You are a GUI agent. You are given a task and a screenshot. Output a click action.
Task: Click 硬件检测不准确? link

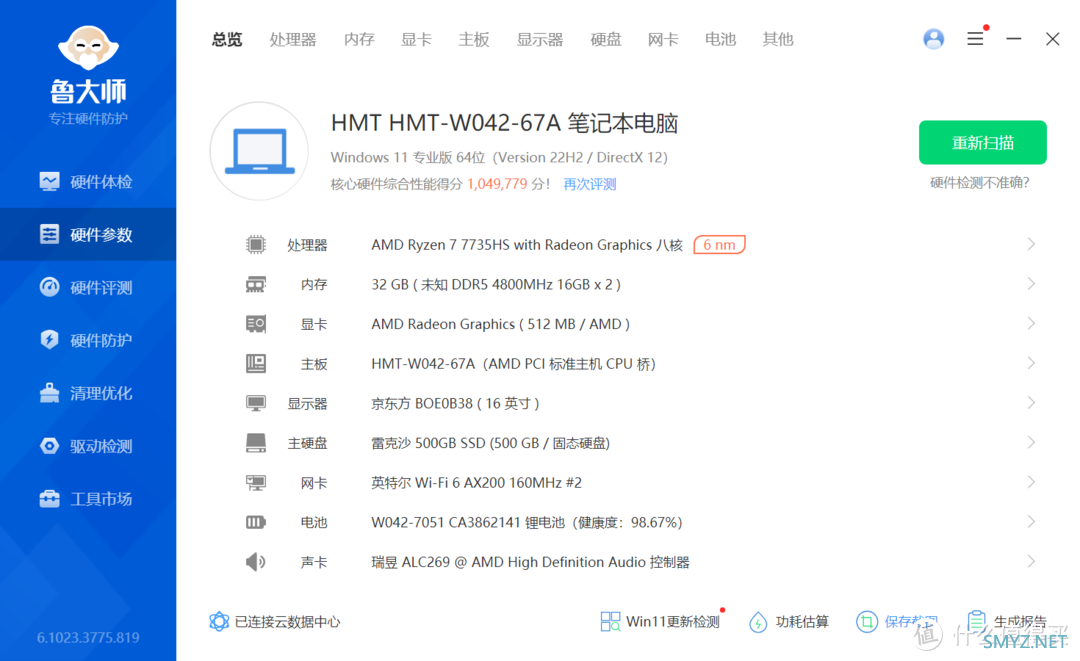pyautogui.click(x=979, y=182)
